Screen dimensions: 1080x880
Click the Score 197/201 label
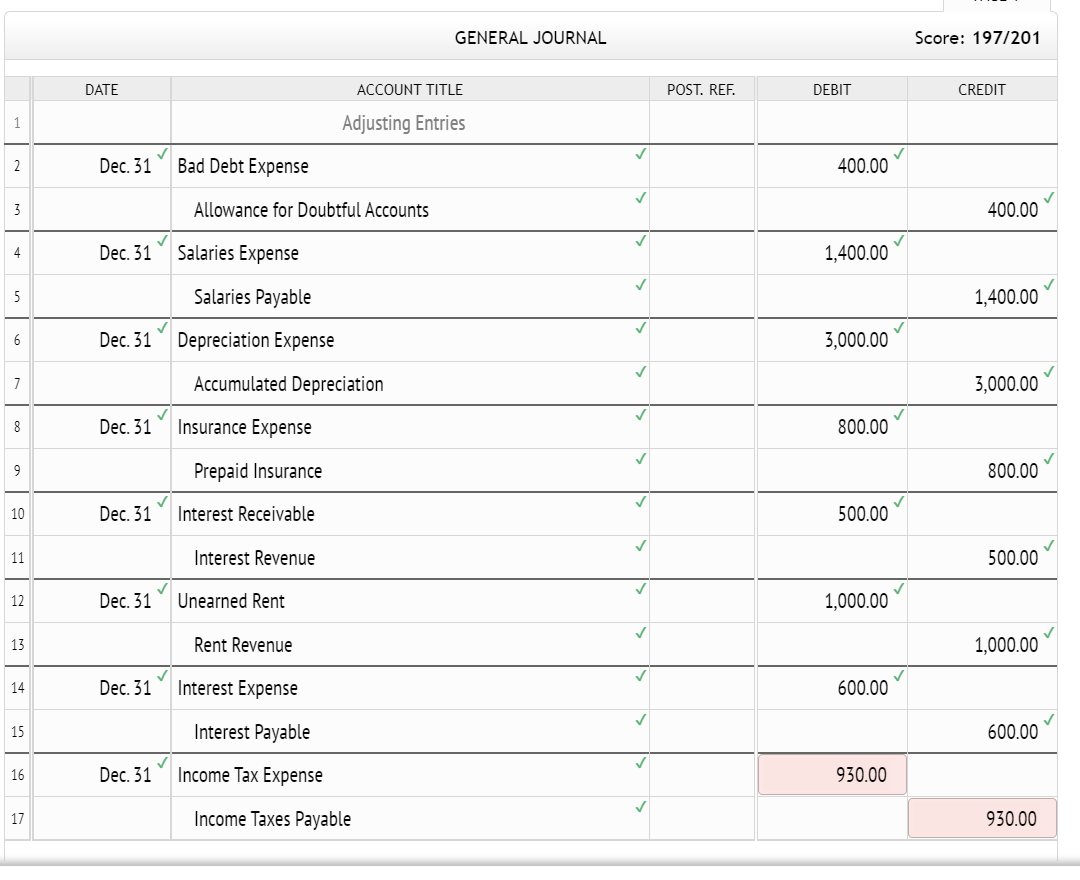[977, 38]
